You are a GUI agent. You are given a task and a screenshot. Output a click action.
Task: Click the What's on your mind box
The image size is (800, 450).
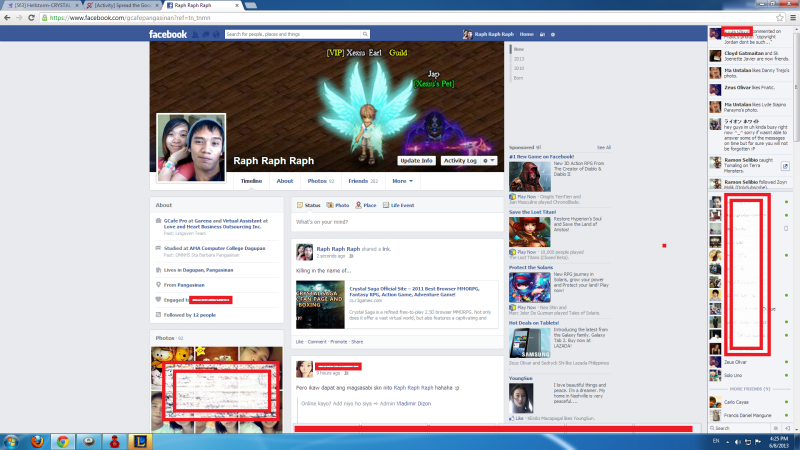pyautogui.click(x=395, y=221)
